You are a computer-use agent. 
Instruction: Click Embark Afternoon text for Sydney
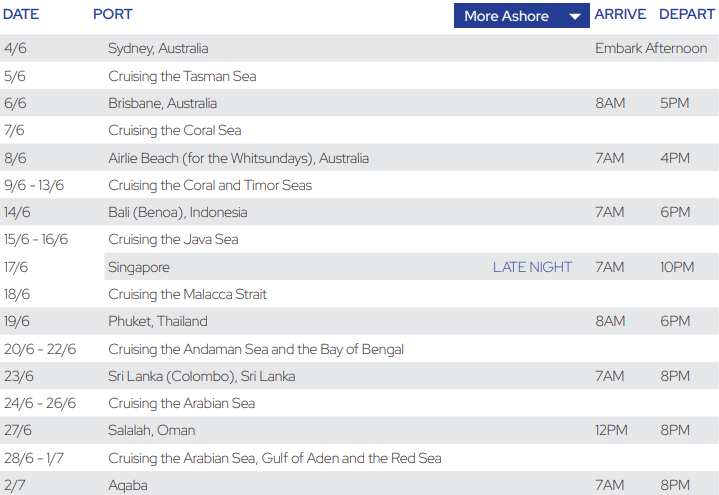[650, 48]
